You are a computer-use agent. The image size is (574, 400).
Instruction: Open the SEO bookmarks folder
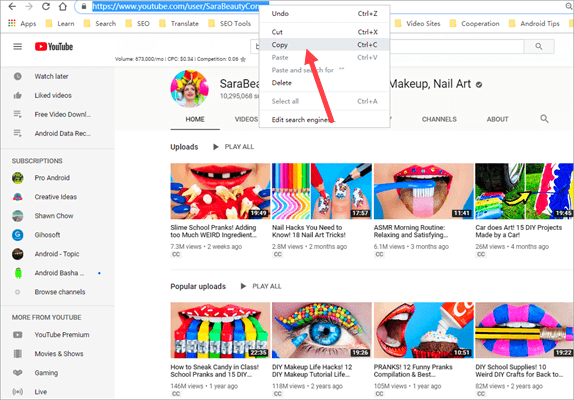(x=138, y=23)
